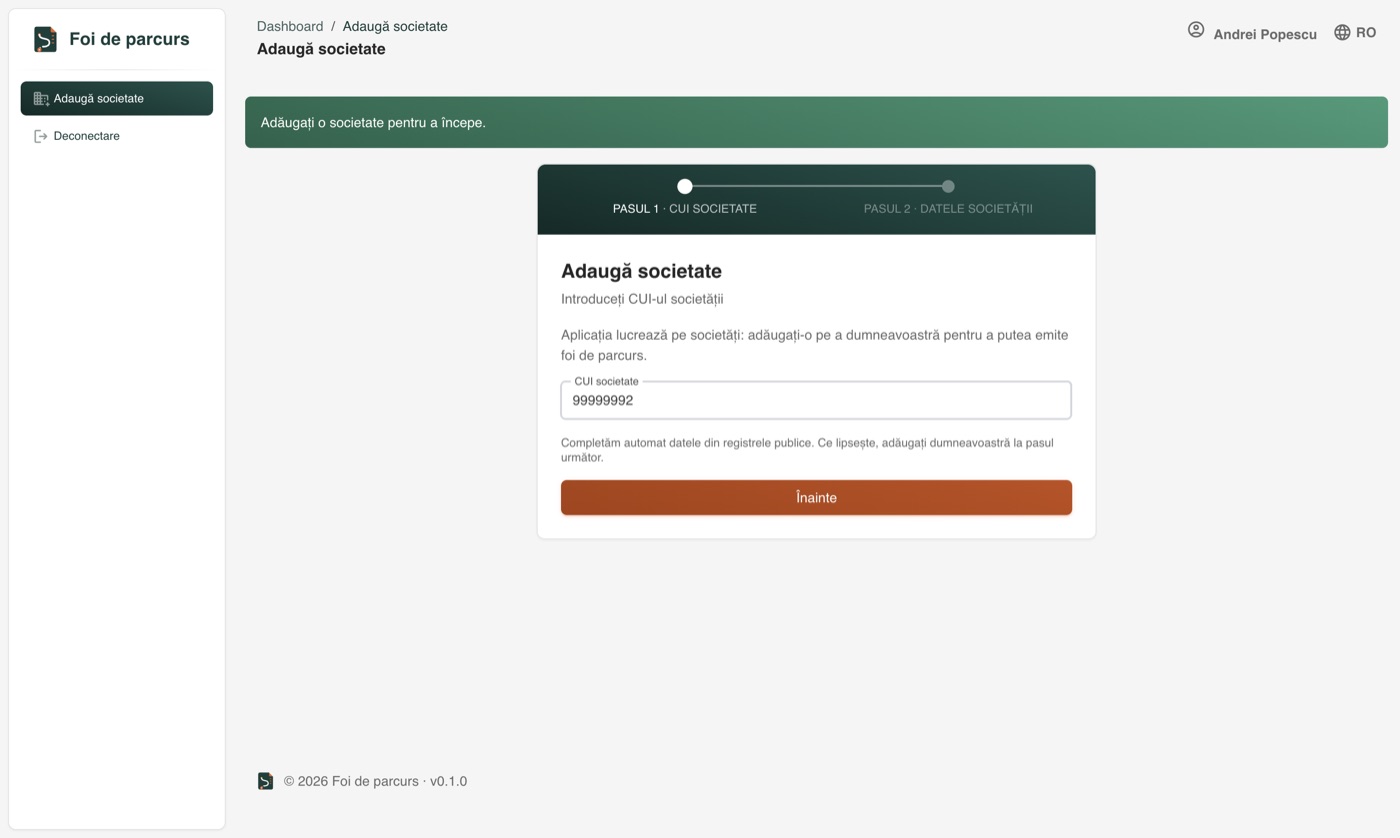
Task: Click the second step circle in progress indicator
Action: click(948, 186)
